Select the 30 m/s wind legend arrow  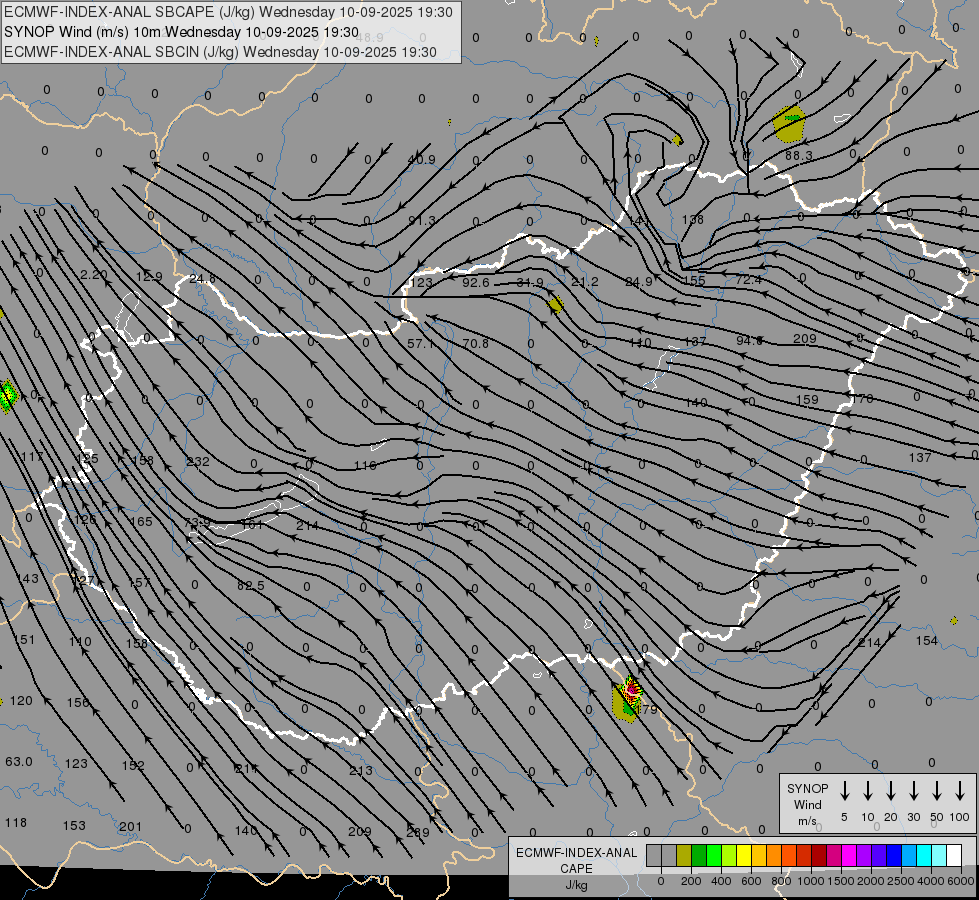[x=914, y=791]
